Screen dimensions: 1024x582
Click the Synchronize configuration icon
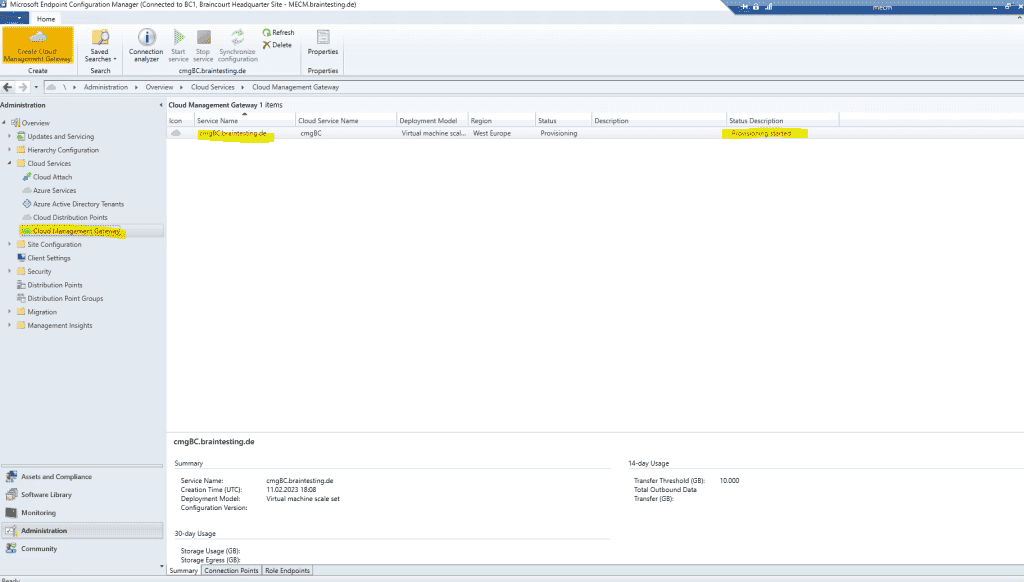[x=237, y=44]
